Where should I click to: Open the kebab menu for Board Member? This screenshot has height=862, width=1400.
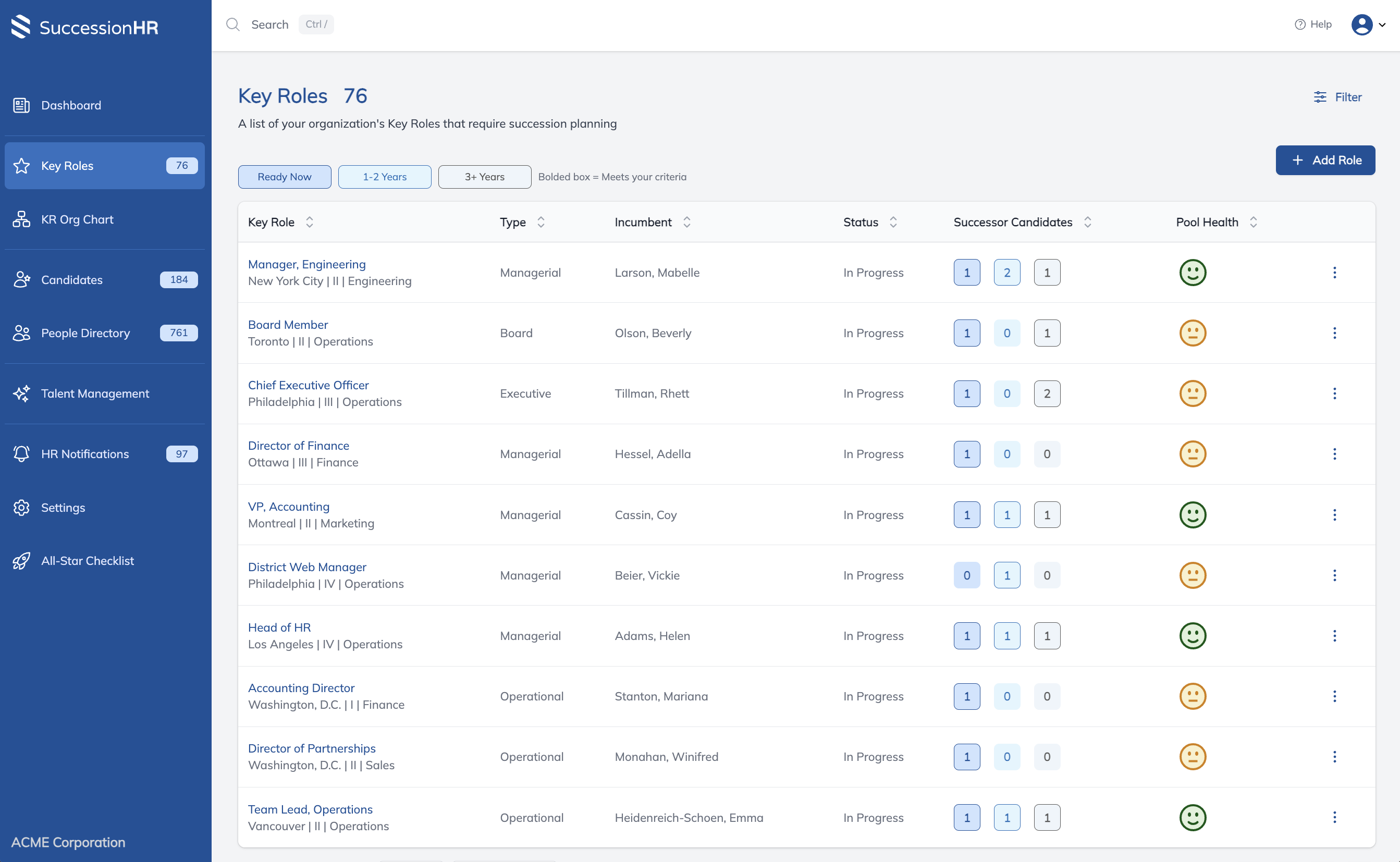[x=1334, y=333]
